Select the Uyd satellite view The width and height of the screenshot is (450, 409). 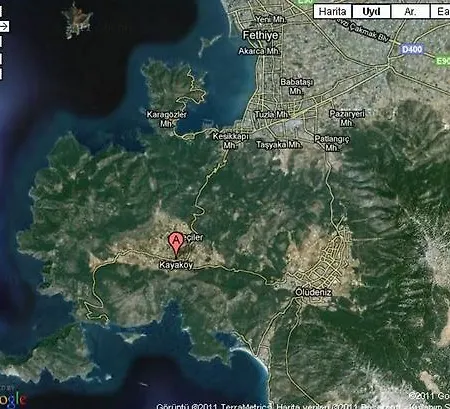point(371,12)
